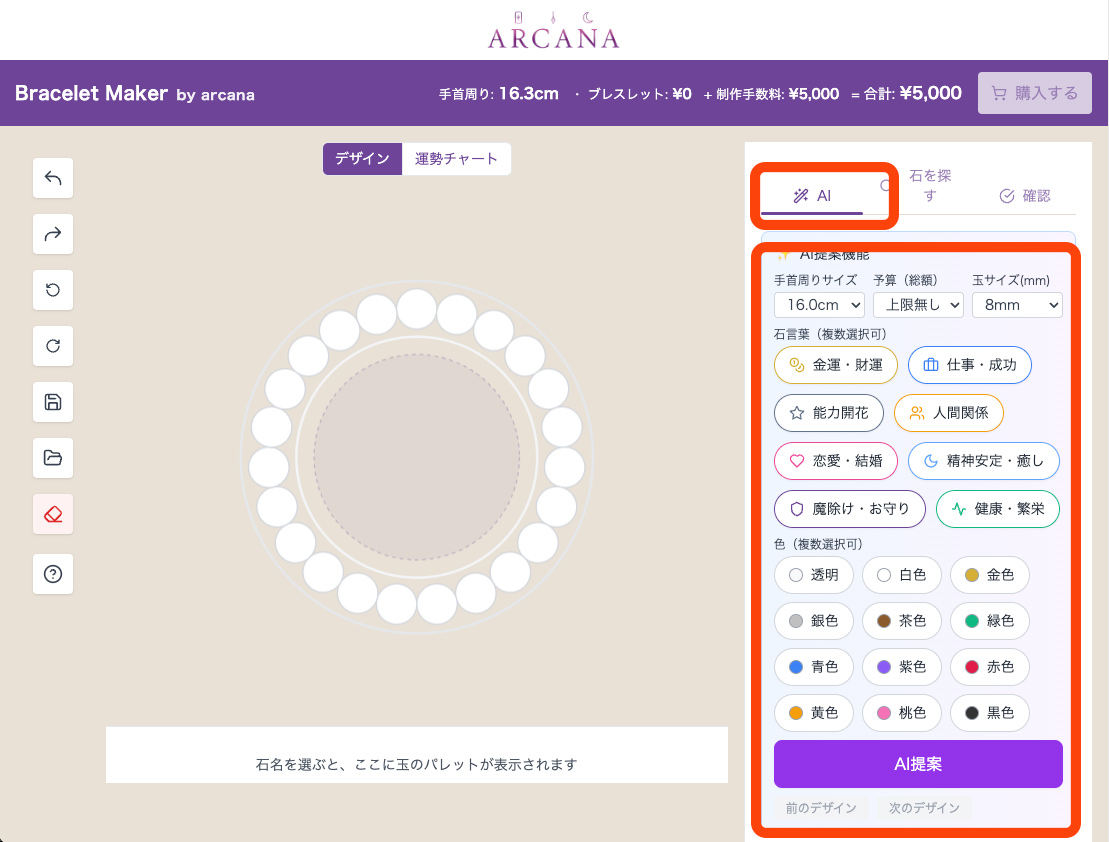The image size is (1109, 842).
Task: Toggle the 金運・財運 stone meaning chip
Action: tap(836, 365)
